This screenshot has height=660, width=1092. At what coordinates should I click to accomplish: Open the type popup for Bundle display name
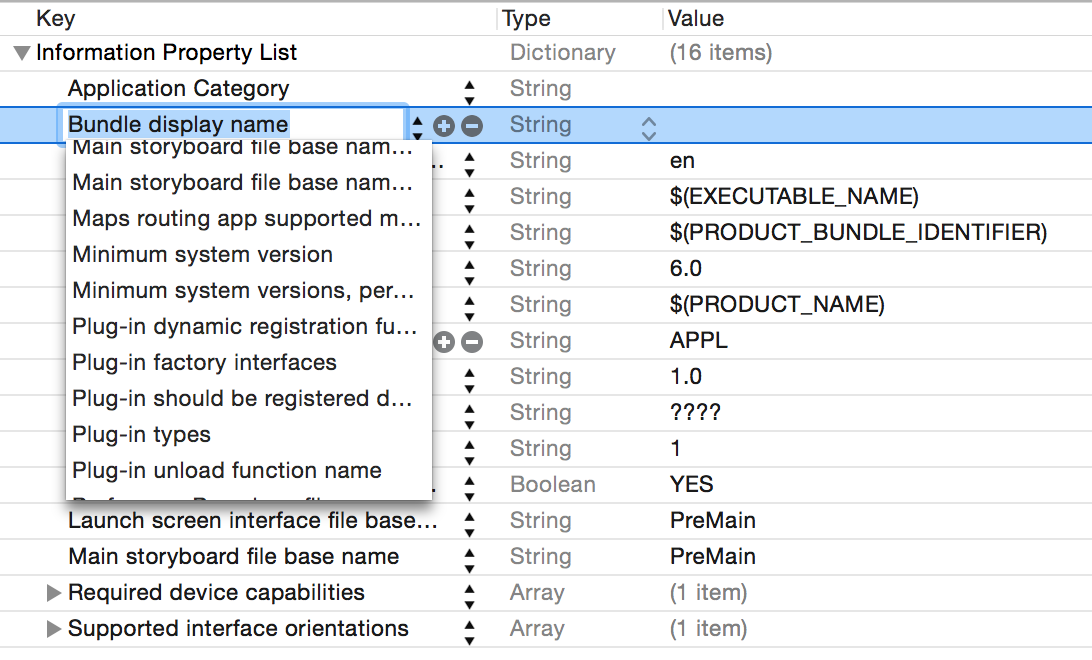click(x=649, y=127)
